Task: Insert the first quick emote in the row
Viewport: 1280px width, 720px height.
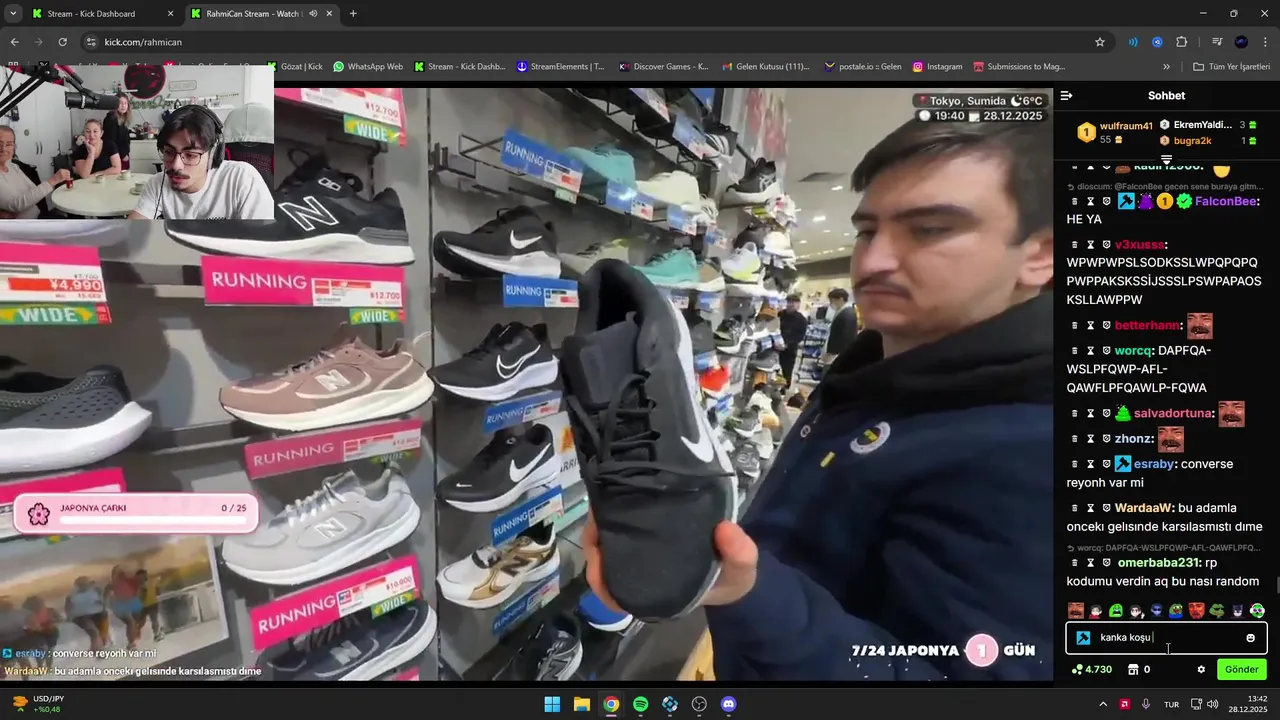Action: point(1075,610)
